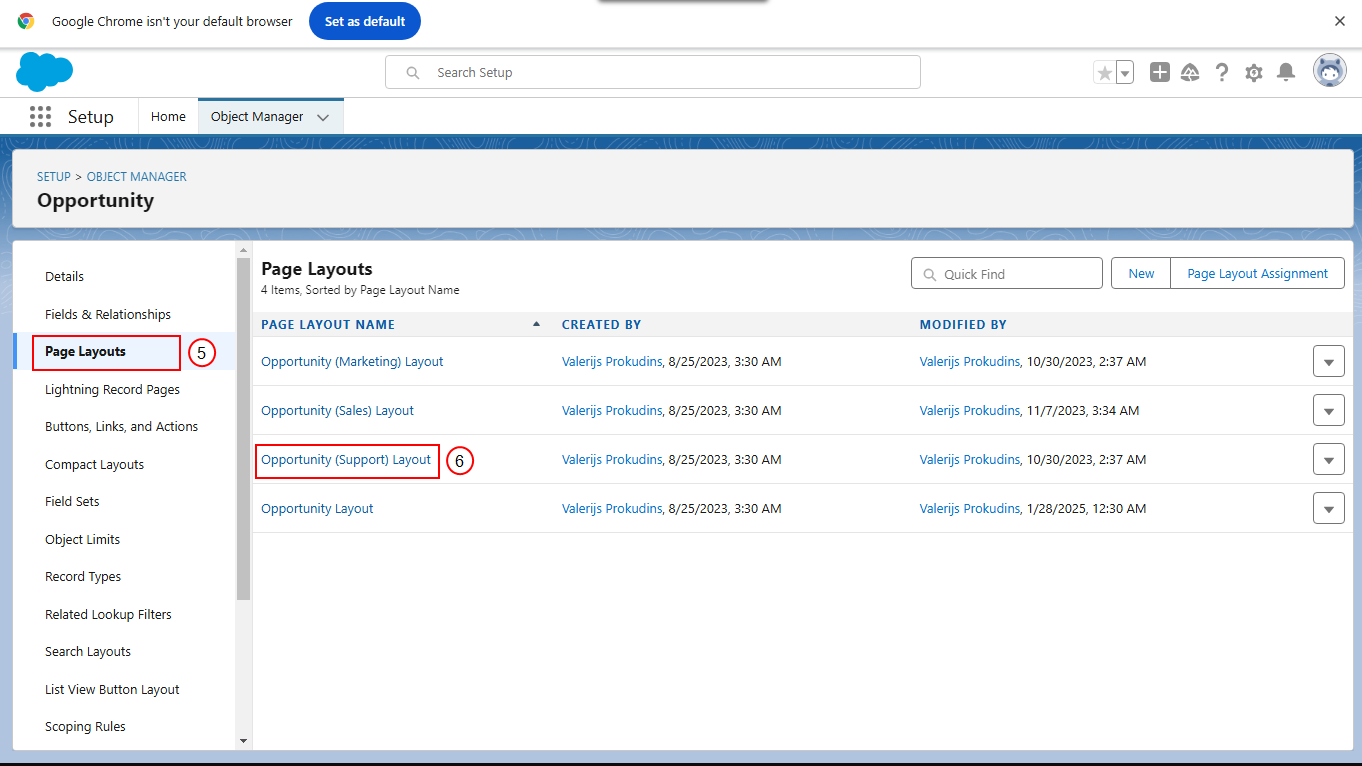The width and height of the screenshot is (1362, 766).
Task: Open Fields & Relationships in the sidebar
Action: tap(108, 314)
